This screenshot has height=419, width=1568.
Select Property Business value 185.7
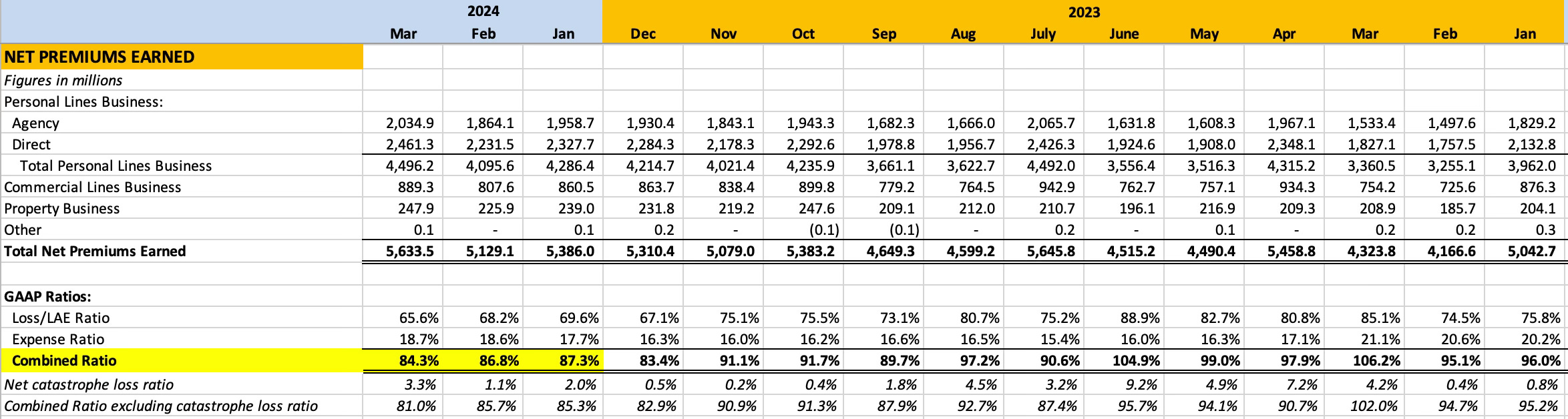click(1456, 208)
